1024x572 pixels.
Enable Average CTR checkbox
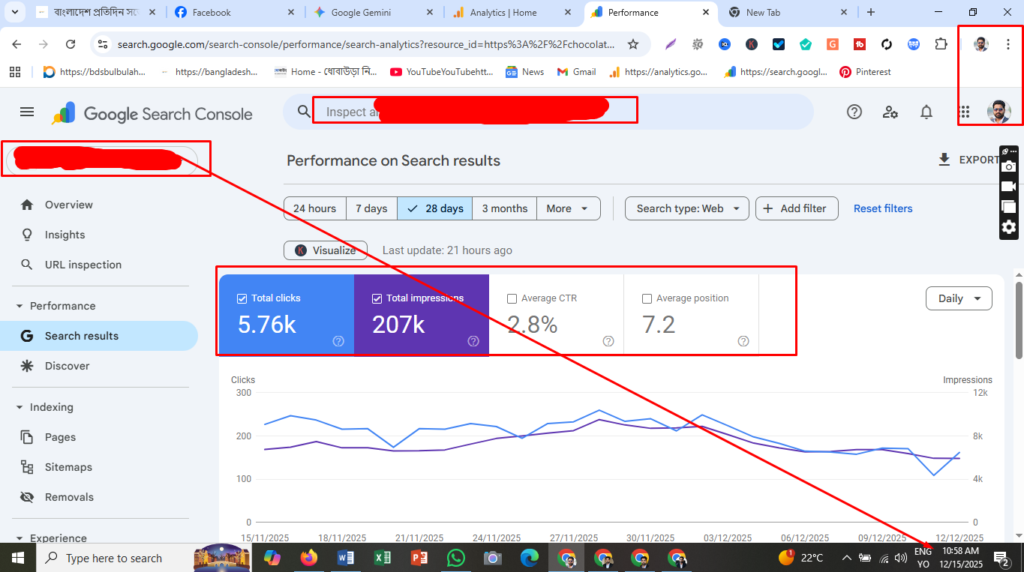tap(512, 298)
